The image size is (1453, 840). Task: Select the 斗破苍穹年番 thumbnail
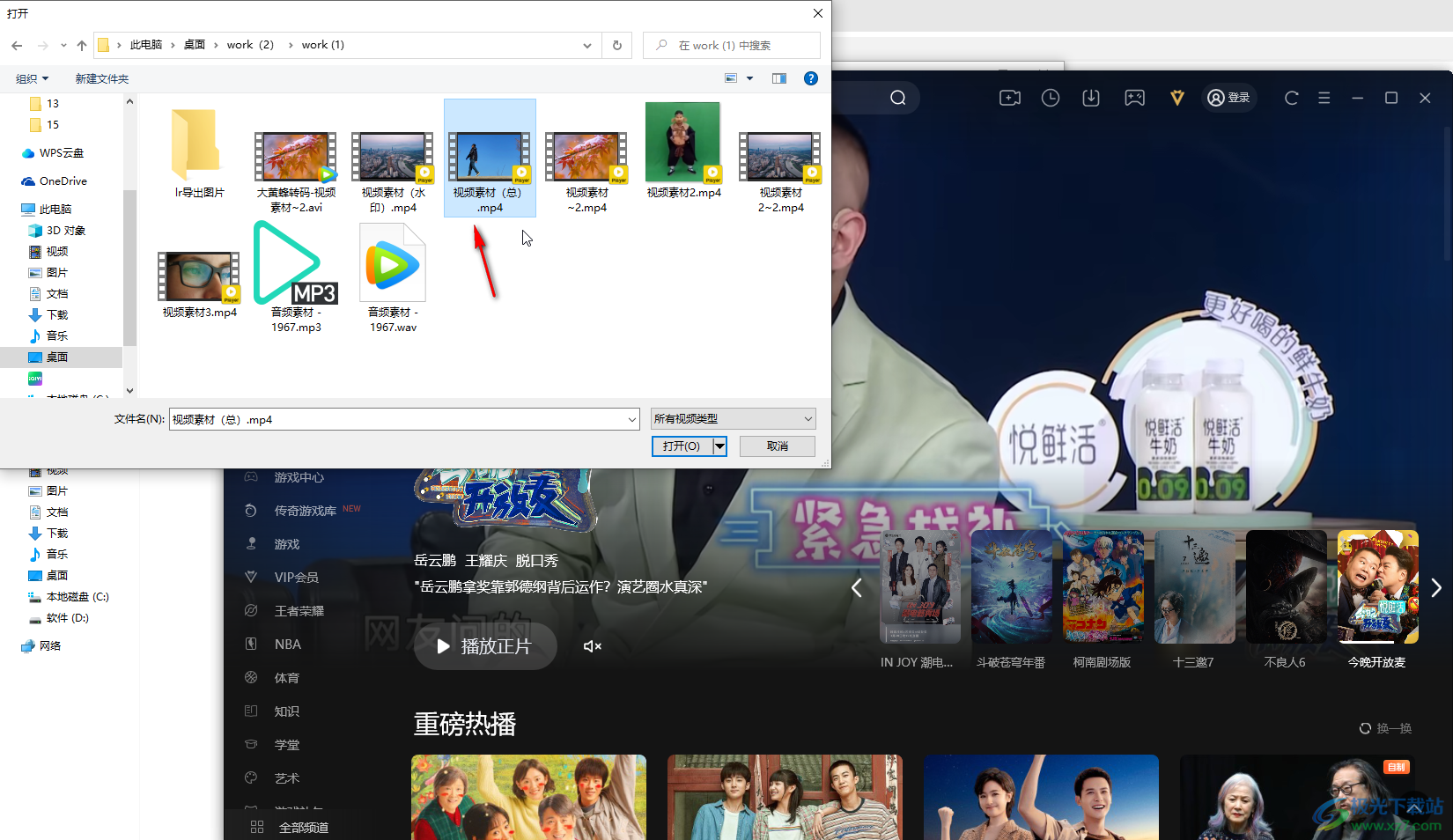click(1011, 586)
